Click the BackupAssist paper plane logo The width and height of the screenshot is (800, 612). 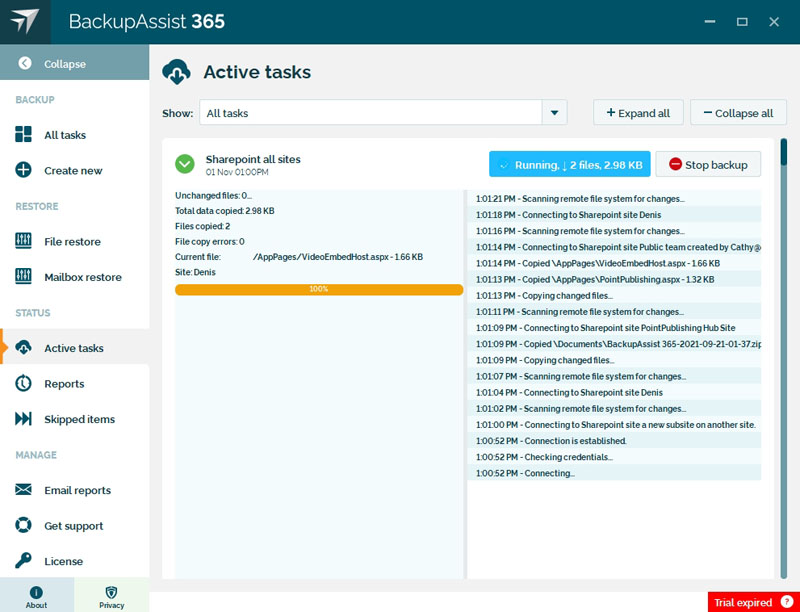[x=24, y=21]
